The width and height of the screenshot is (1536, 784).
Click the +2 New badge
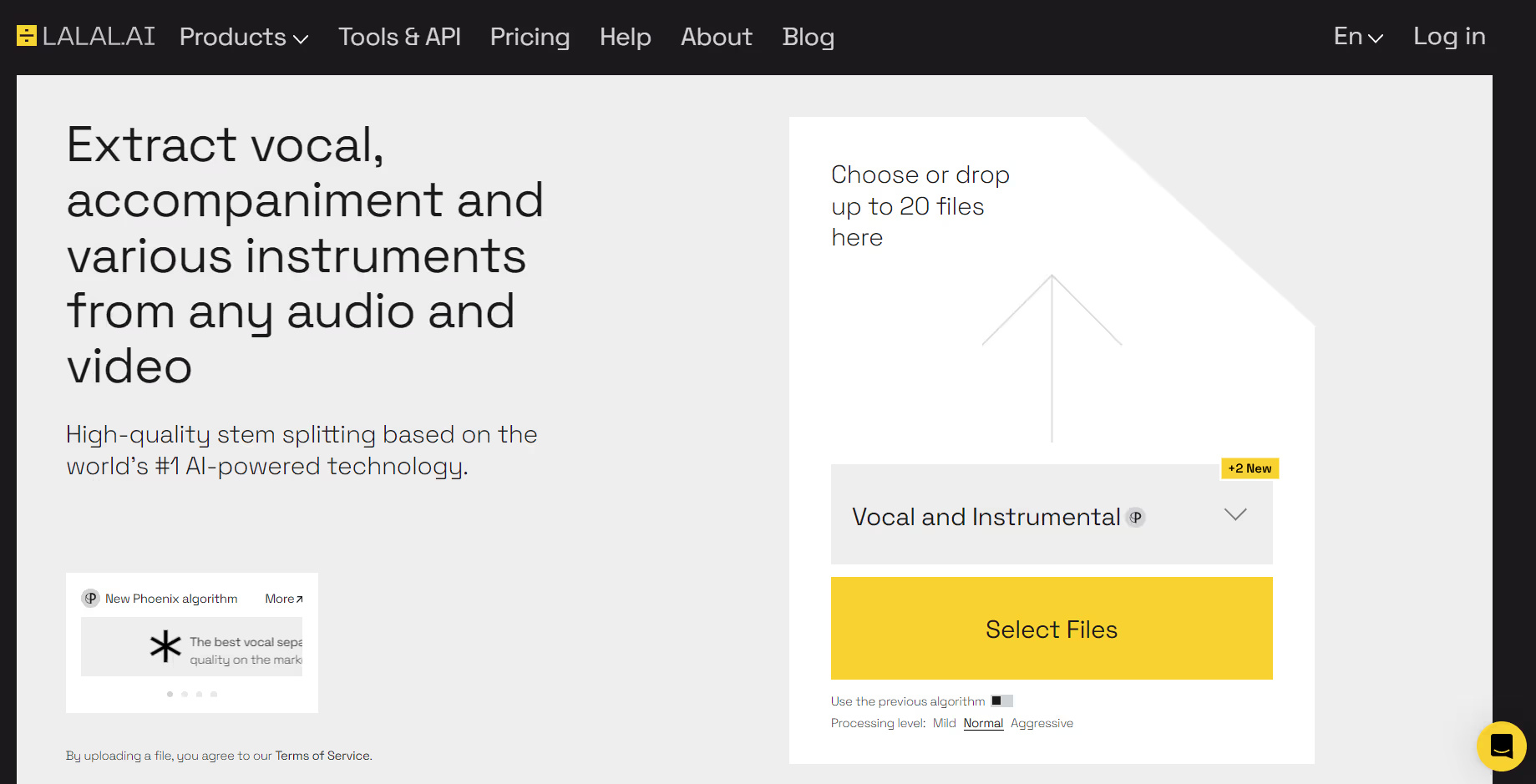[x=1250, y=468]
